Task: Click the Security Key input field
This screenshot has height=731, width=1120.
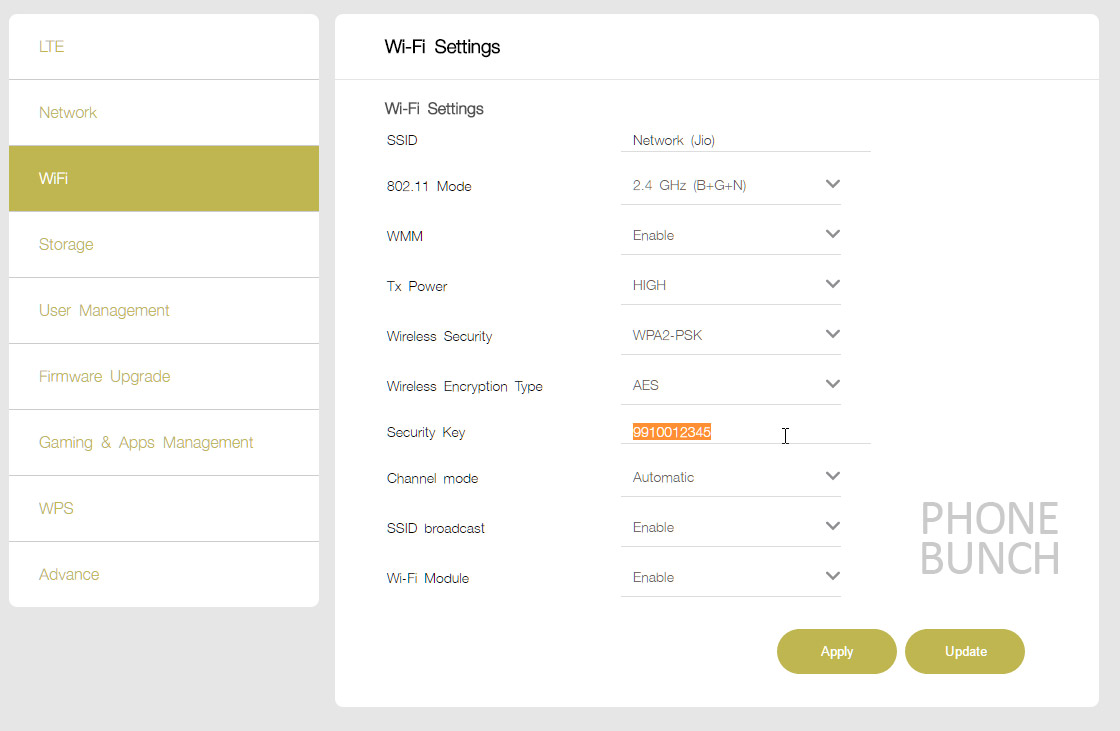Action: click(x=745, y=432)
